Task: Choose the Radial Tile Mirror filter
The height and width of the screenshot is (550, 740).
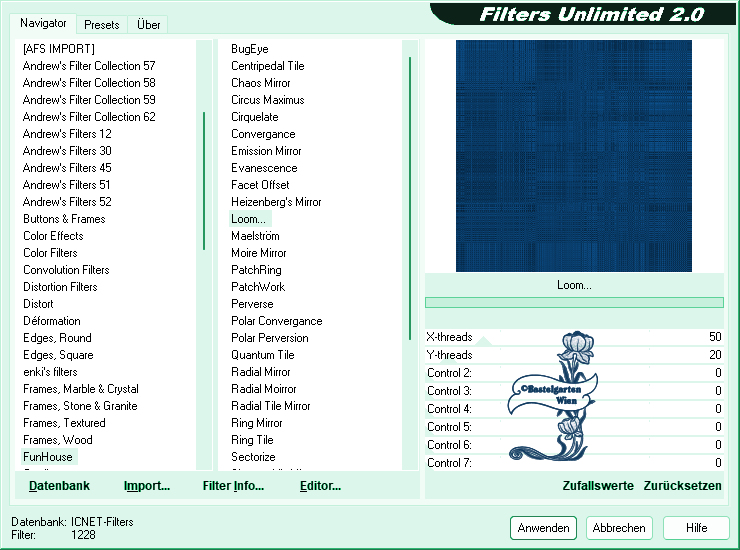Action: (270, 406)
